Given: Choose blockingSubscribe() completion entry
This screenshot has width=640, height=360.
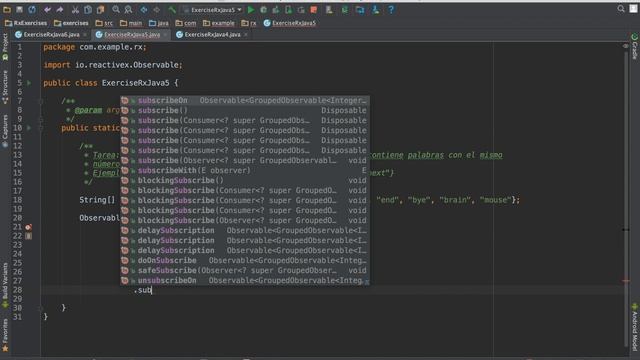Looking at the screenshot, I should [245, 180].
